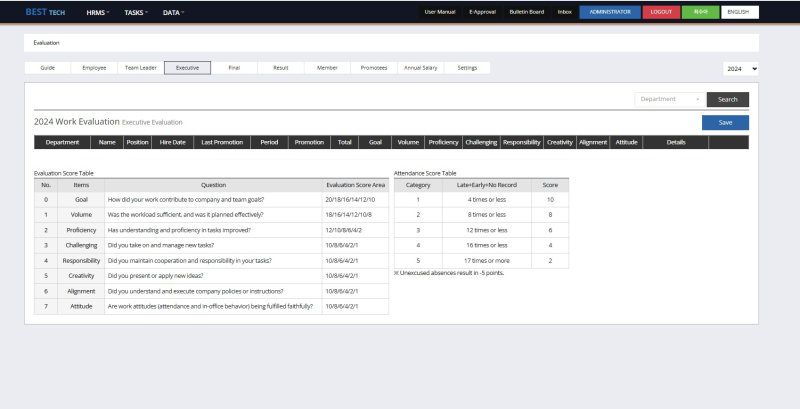Open the Department filter dropdown
The image size is (800, 409).
click(669, 99)
